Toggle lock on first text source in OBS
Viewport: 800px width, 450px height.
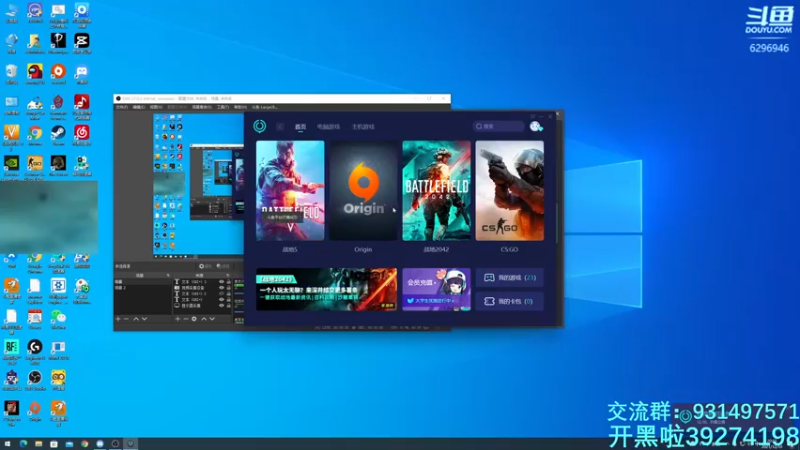(x=229, y=282)
